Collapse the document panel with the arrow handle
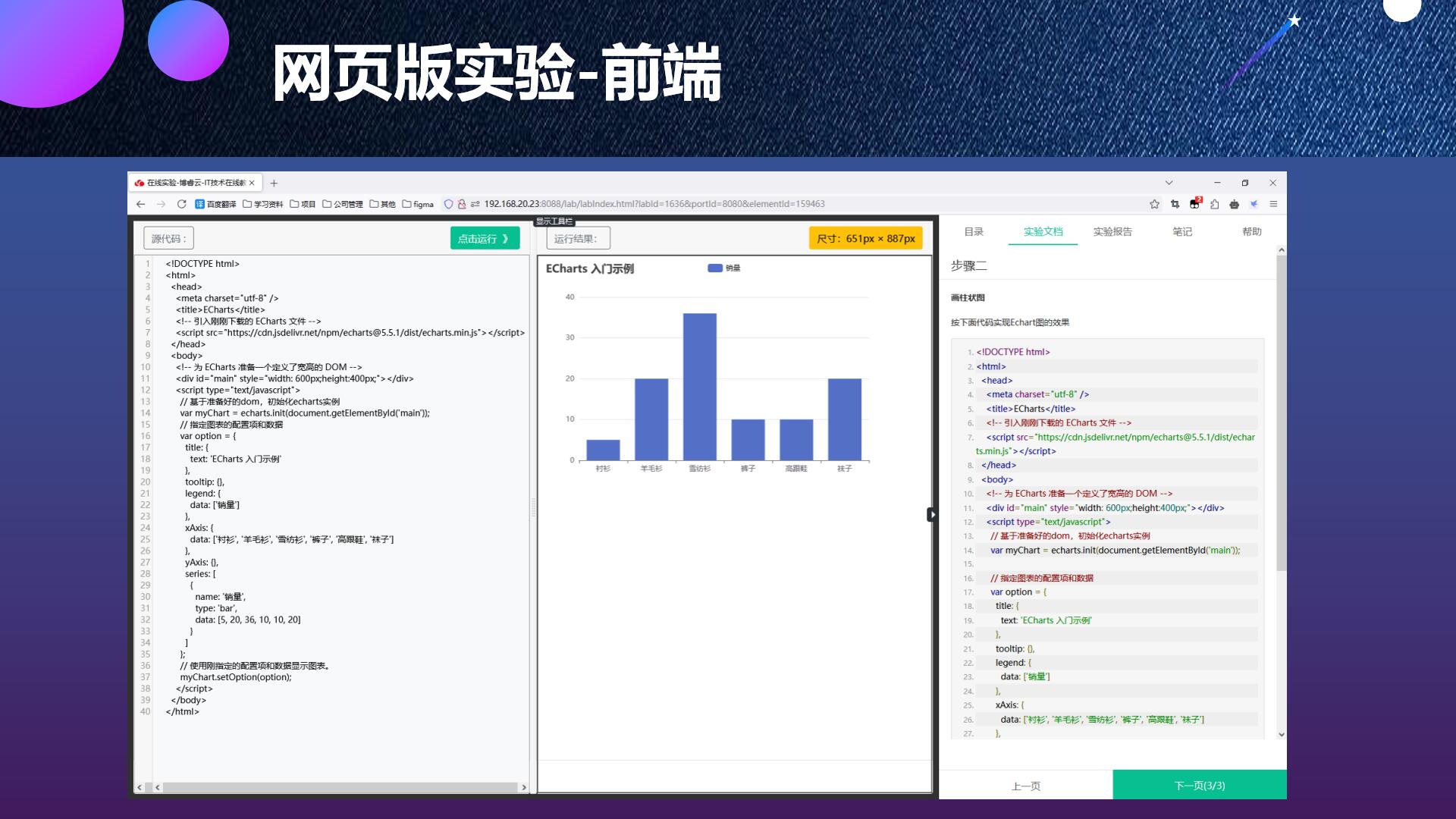 coord(931,515)
